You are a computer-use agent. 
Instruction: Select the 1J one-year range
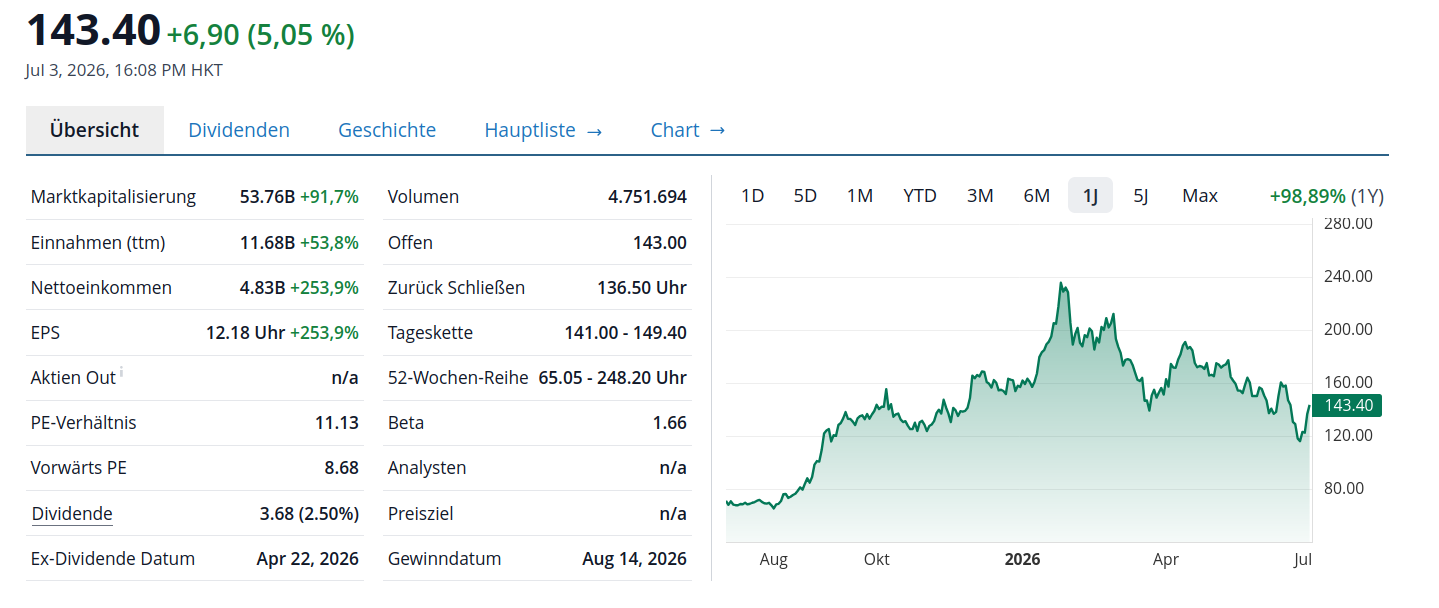pos(1090,196)
